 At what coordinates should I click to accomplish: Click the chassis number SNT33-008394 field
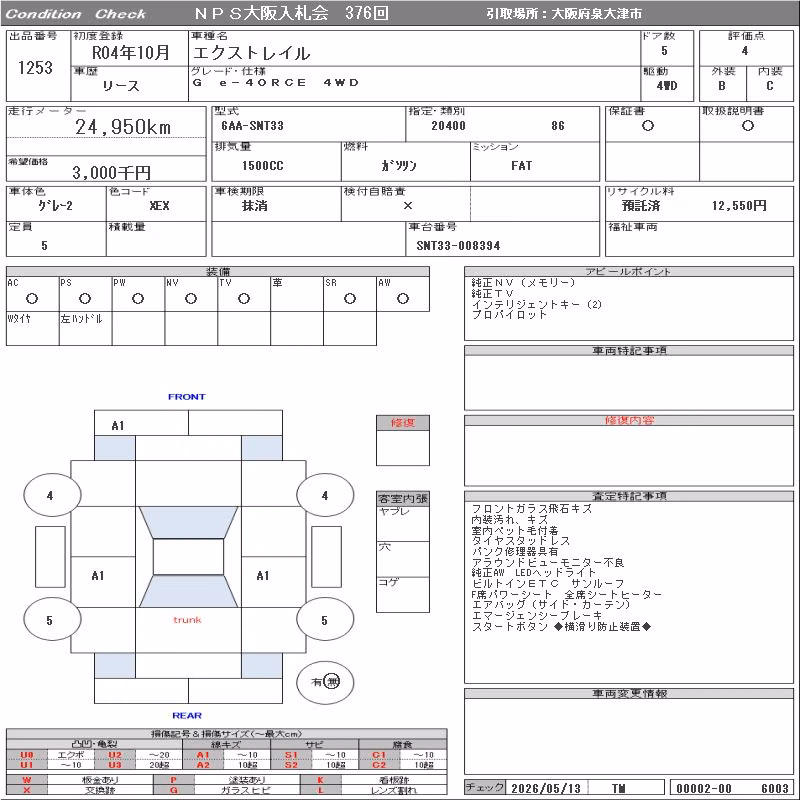pyautogui.click(x=503, y=239)
